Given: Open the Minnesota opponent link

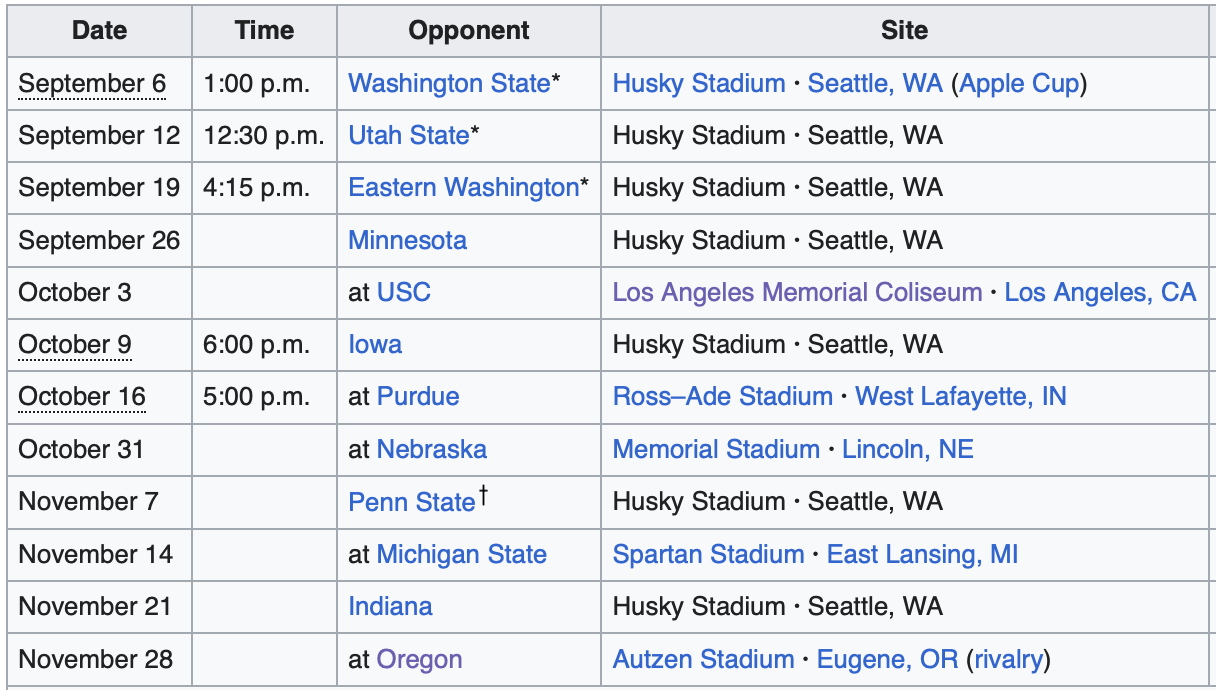Looking at the screenshot, I should (x=407, y=240).
